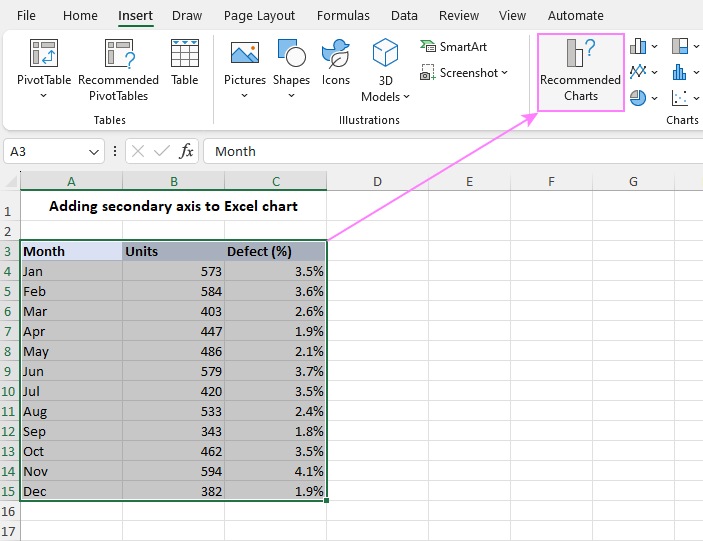Switch to the Formulas tab
This screenshot has height=541, width=703.
click(343, 15)
